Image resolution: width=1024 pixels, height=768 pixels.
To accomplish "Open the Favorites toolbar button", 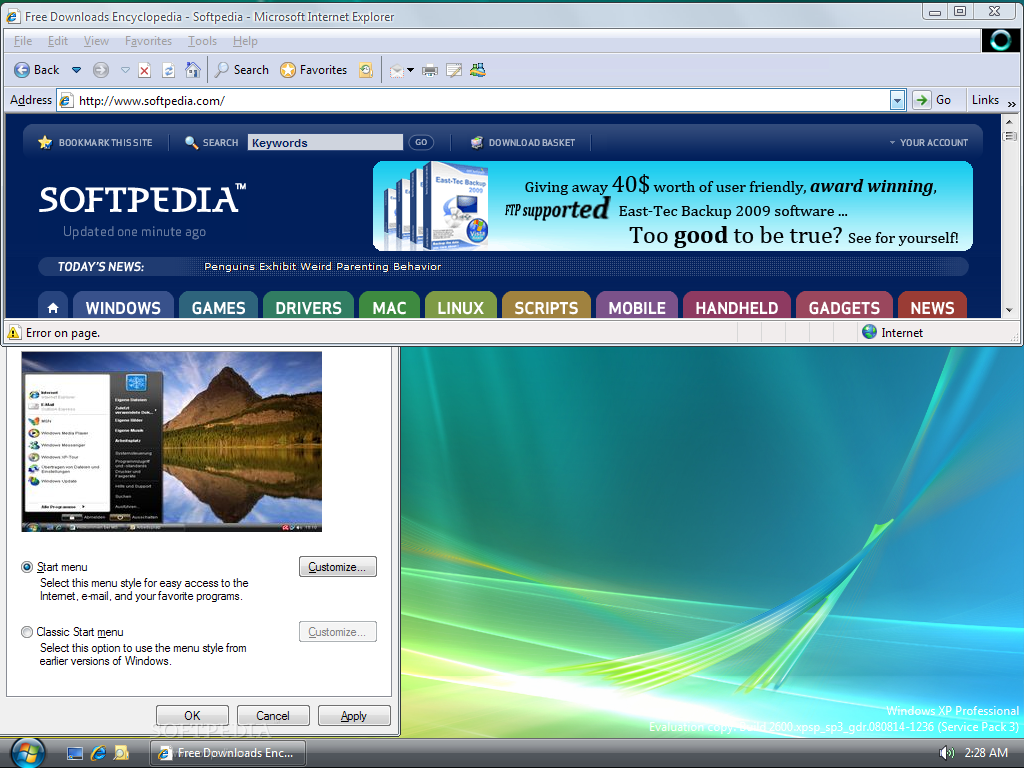I will 313,70.
